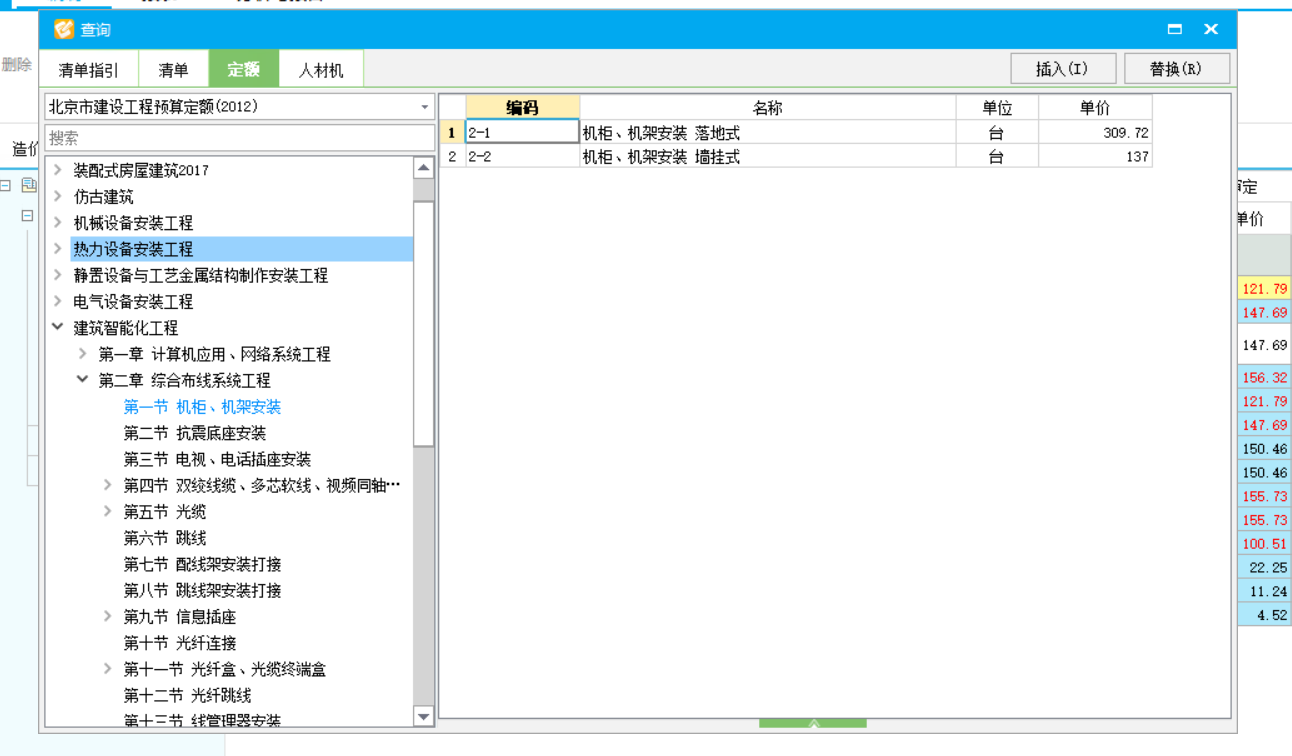
Task: Expand 第十一节 光纤盒、光缆终端盒 arrow
Action: click(107, 668)
